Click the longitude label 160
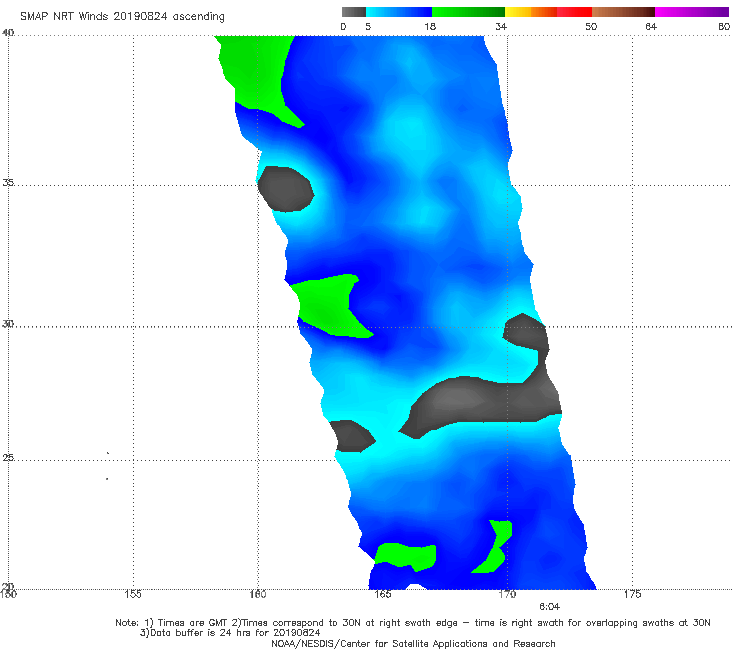This screenshot has height=650, width=740. [x=258, y=594]
